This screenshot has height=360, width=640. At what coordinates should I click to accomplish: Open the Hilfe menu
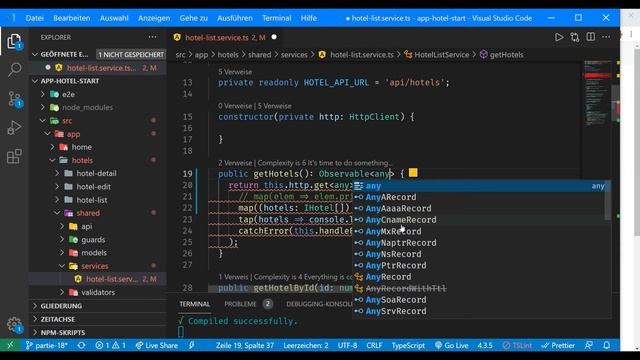[x=309, y=18]
